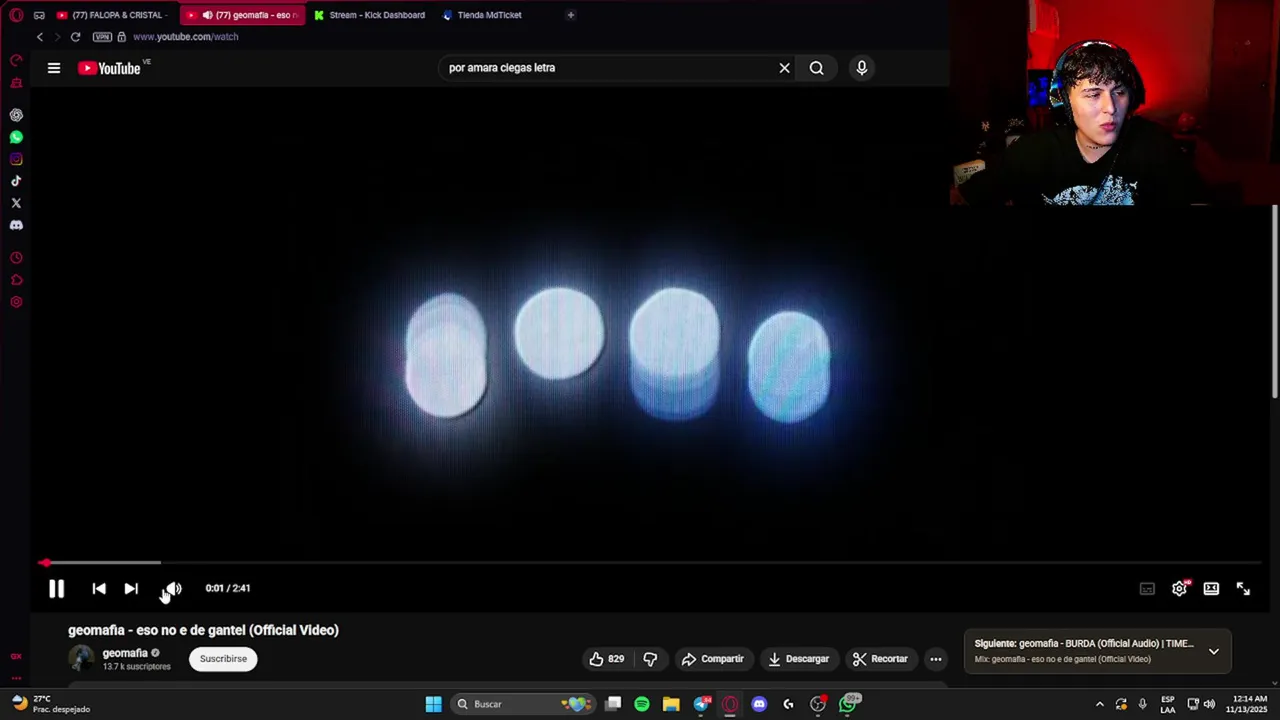Image resolution: width=1280 pixels, height=720 pixels.
Task: Select the geomafia - eso no tab
Action: pyautogui.click(x=244, y=15)
